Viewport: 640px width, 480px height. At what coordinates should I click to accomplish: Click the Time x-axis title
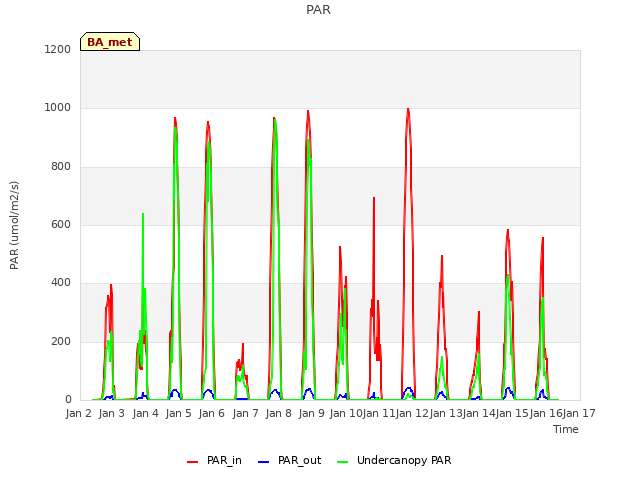pos(566,429)
